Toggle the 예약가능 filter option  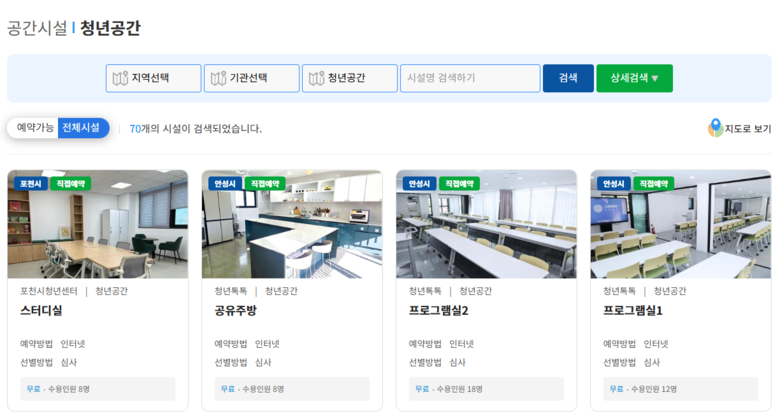[x=35, y=128]
